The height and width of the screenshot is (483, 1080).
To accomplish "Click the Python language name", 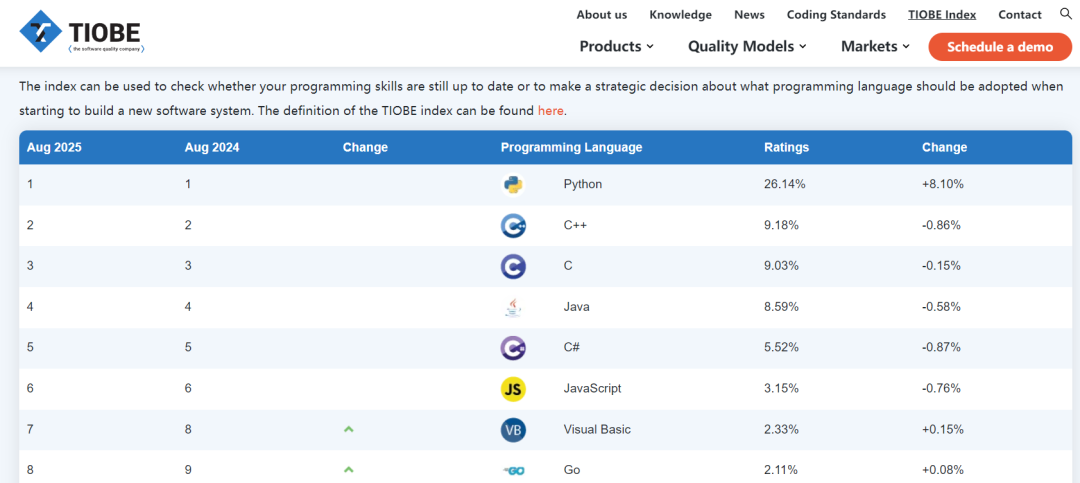I will click(x=583, y=185).
